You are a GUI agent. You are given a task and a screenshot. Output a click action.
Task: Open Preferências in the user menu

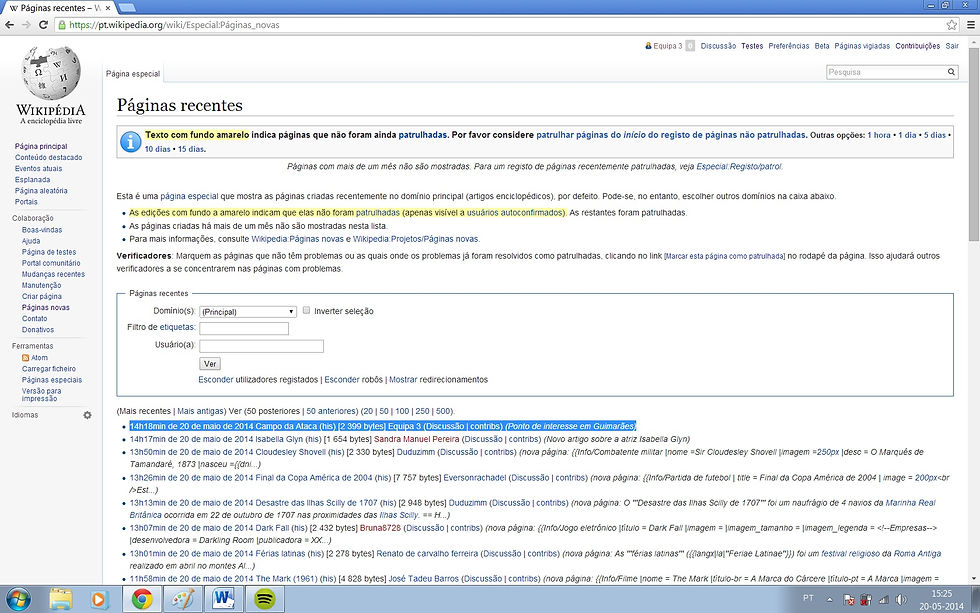coord(789,46)
